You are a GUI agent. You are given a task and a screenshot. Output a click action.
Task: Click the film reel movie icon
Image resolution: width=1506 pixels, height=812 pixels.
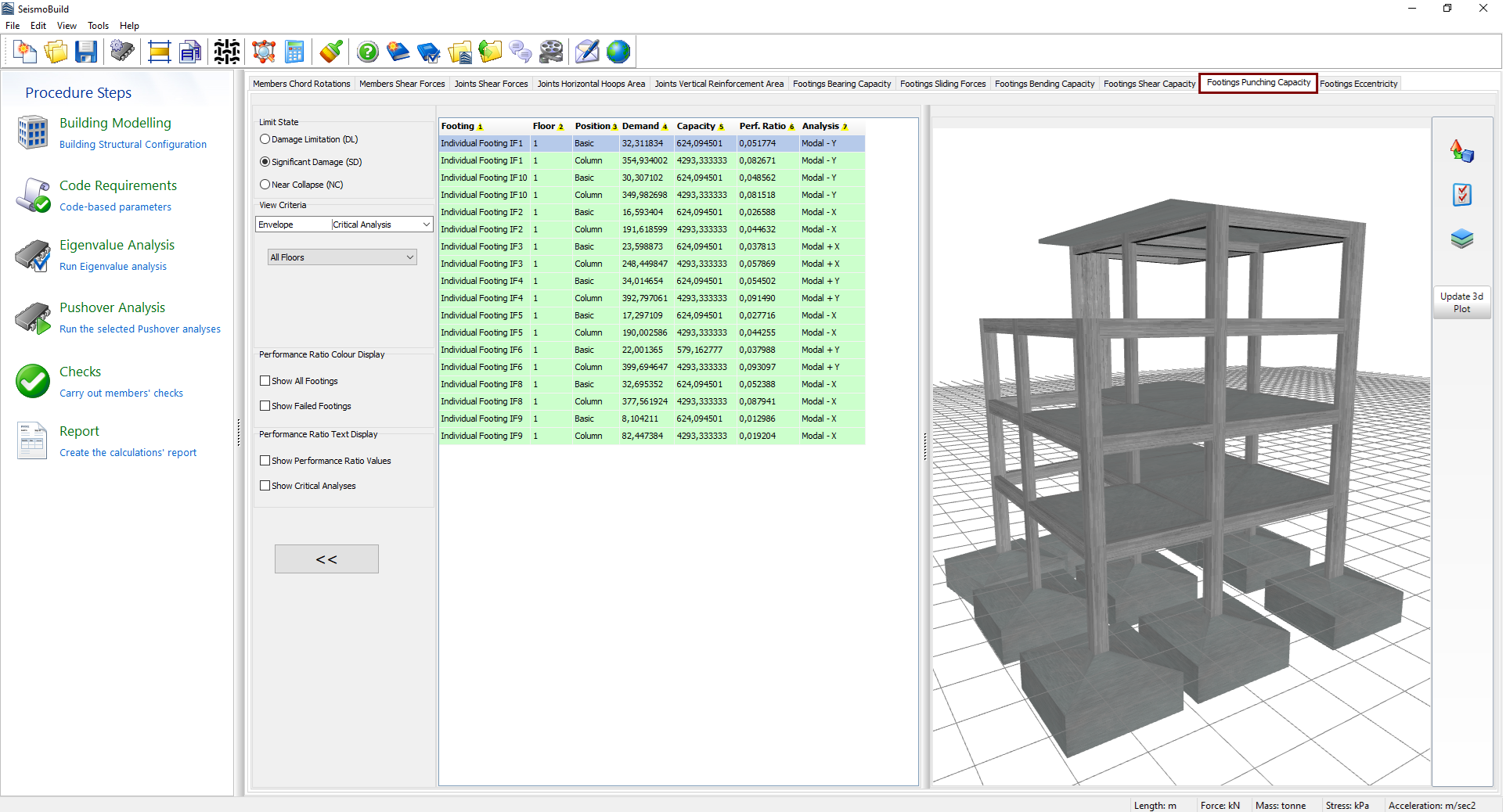pos(551,52)
